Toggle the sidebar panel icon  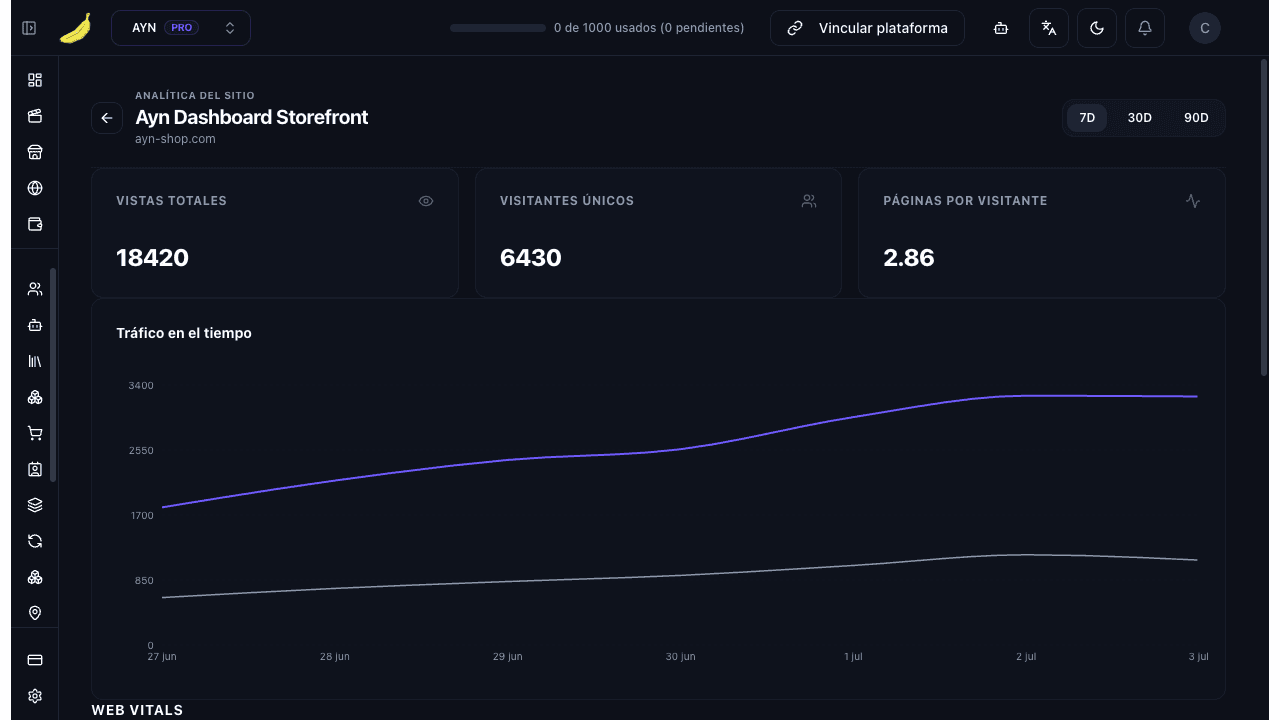click(x=29, y=28)
